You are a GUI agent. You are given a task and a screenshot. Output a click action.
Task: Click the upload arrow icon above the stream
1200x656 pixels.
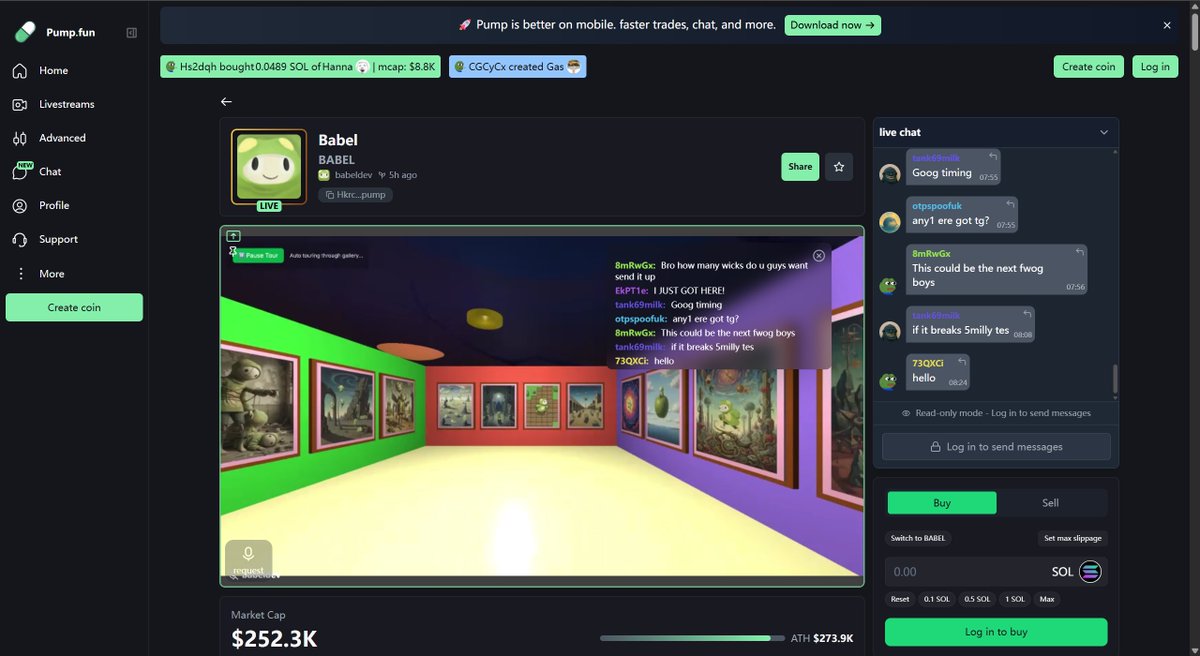pyautogui.click(x=234, y=236)
